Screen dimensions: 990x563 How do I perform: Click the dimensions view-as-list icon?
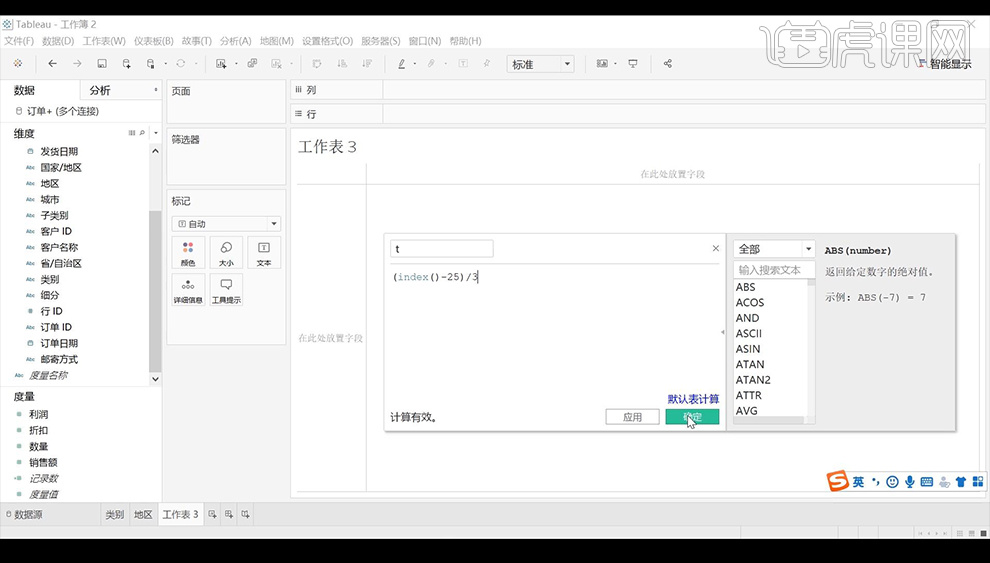(132, 133)
